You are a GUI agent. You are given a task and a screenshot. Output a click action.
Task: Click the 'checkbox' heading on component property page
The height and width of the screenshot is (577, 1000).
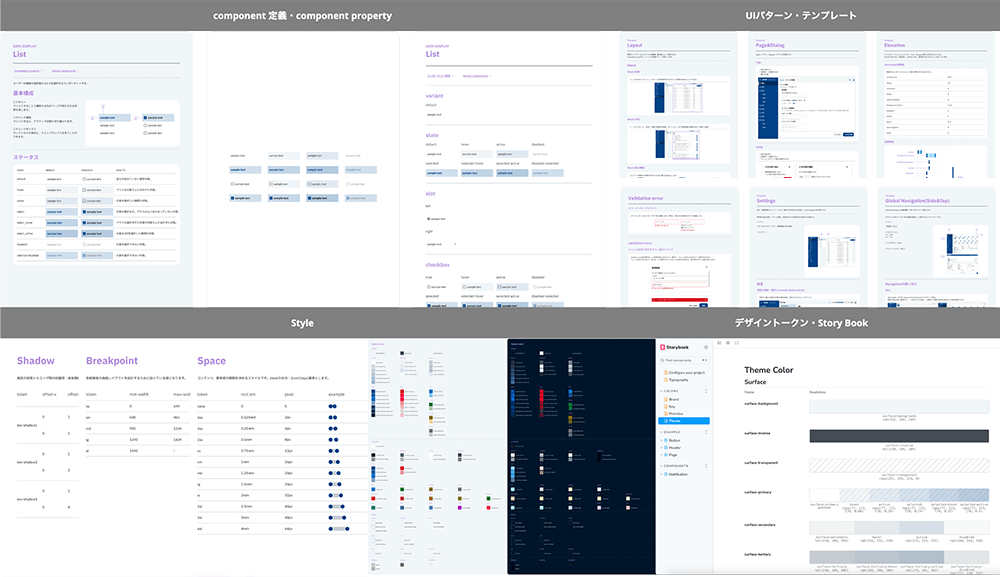click(x=438, y=265)
